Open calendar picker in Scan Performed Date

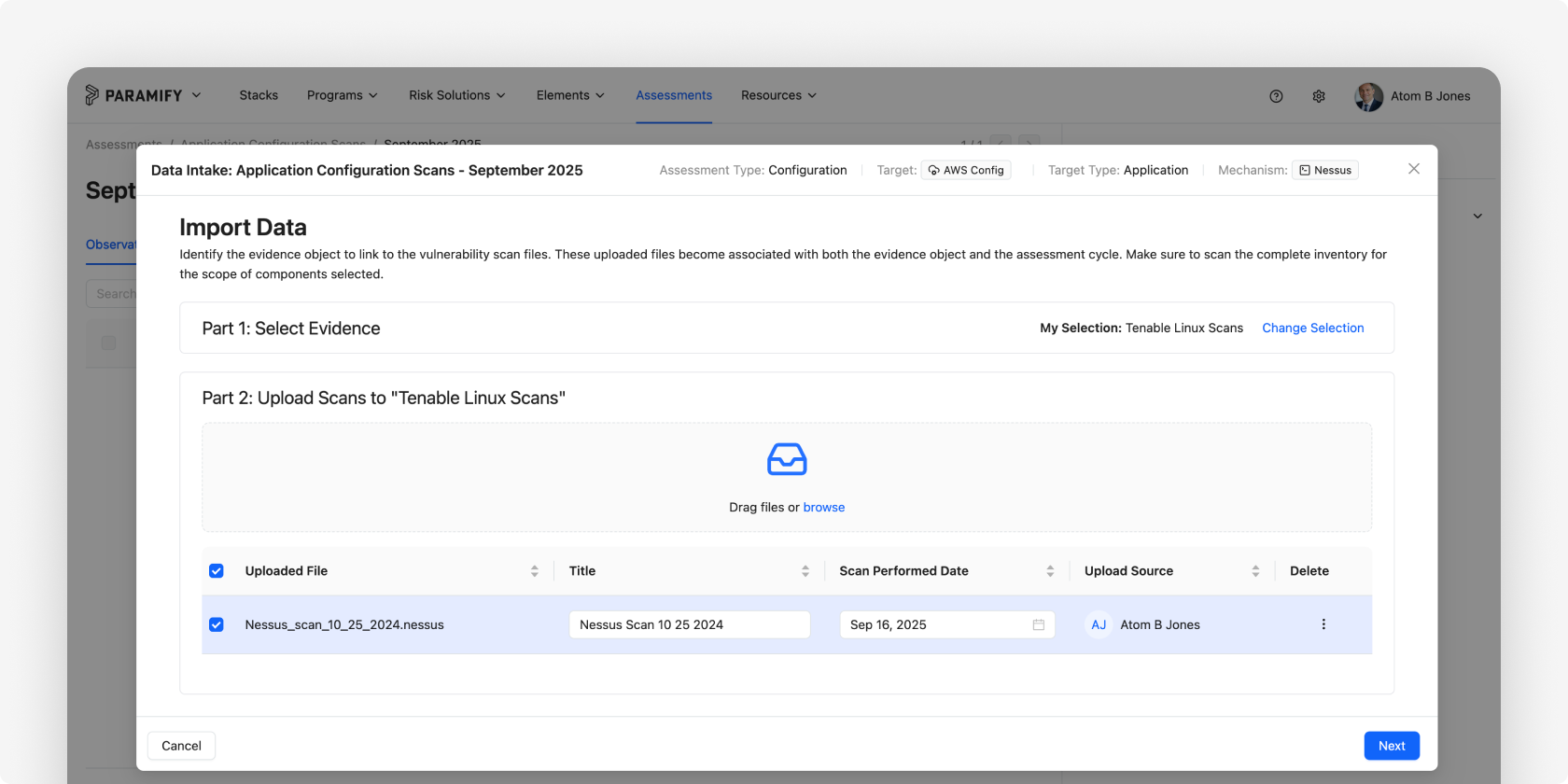(1038, 624)
